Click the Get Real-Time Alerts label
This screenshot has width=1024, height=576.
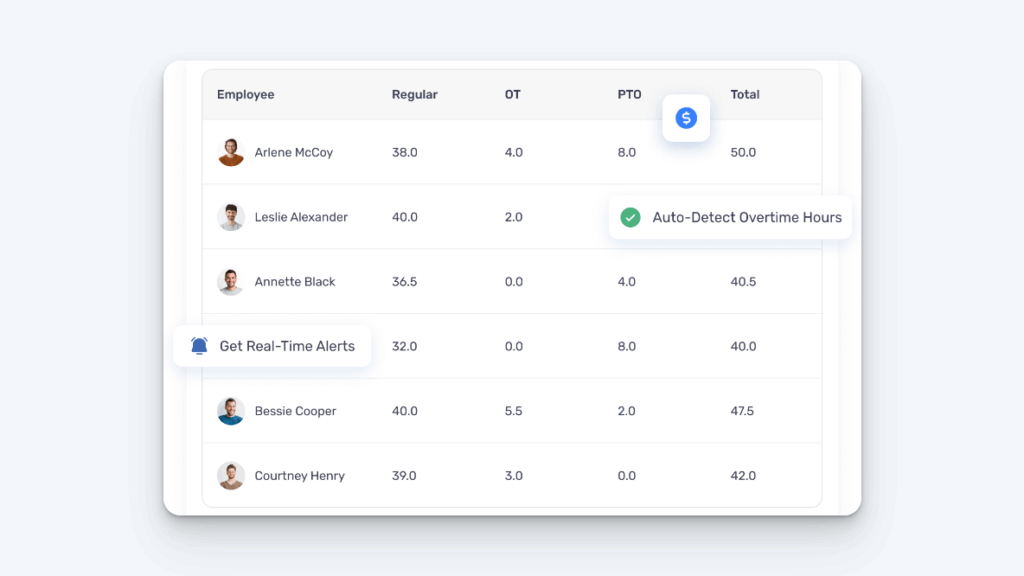pyautogui.click(x=287, y=346)
